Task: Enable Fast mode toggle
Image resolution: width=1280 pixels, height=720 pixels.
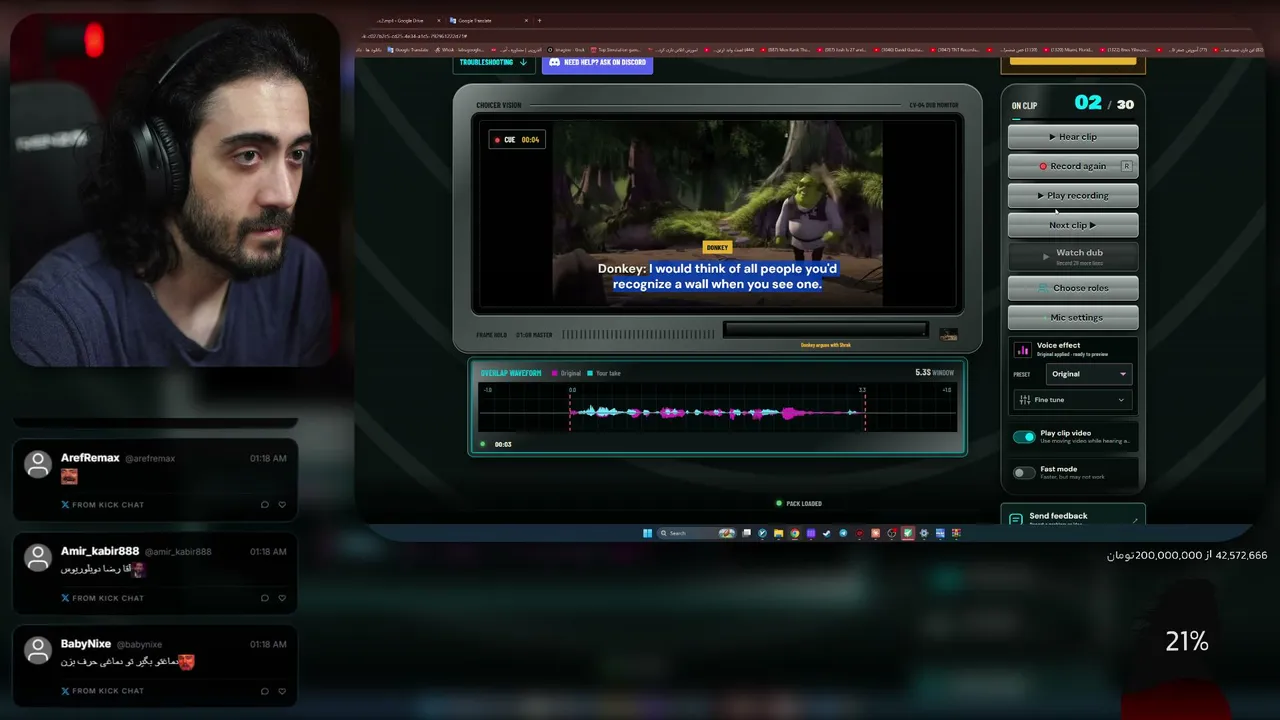Action: point(1024,473)
